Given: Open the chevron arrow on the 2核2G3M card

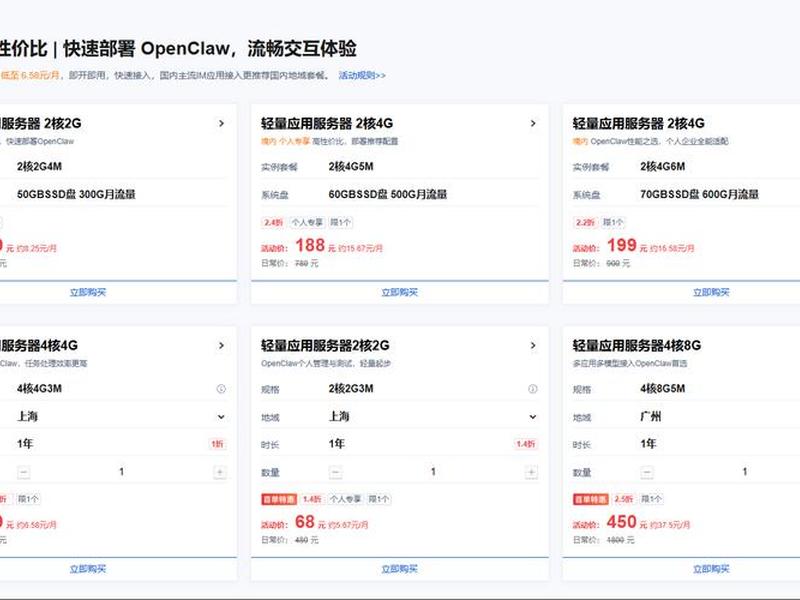Looking at the screenshot, I should (533, 346).
